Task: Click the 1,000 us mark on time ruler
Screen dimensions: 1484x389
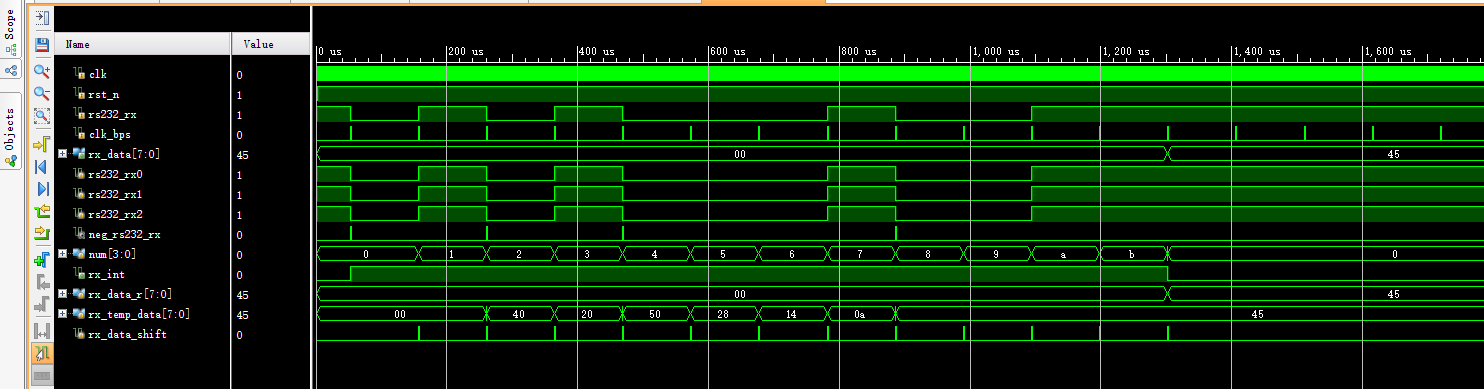Action: 995,51
